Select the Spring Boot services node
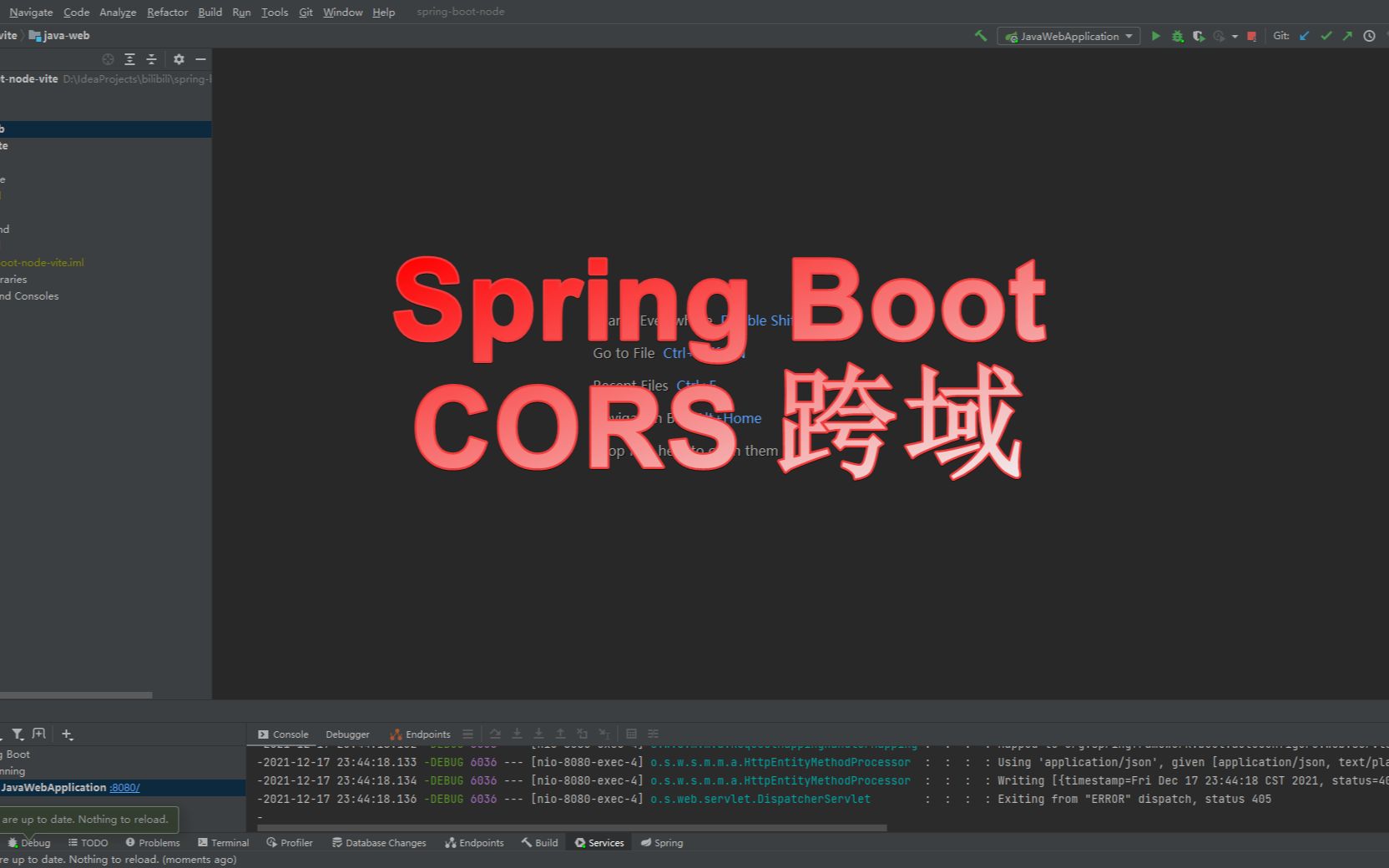Screen dimensions: 1389x868 click(15, 754)
